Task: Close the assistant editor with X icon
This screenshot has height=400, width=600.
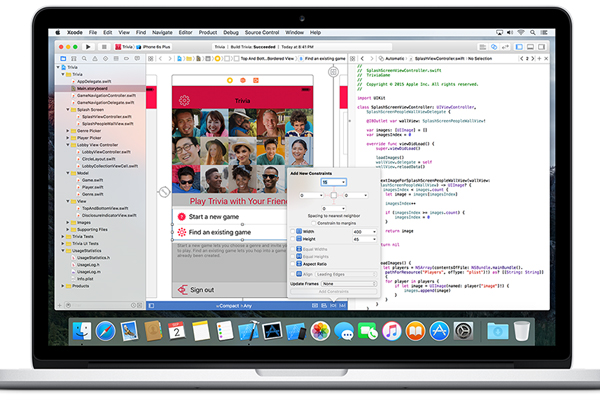Action: click(546, 59)
